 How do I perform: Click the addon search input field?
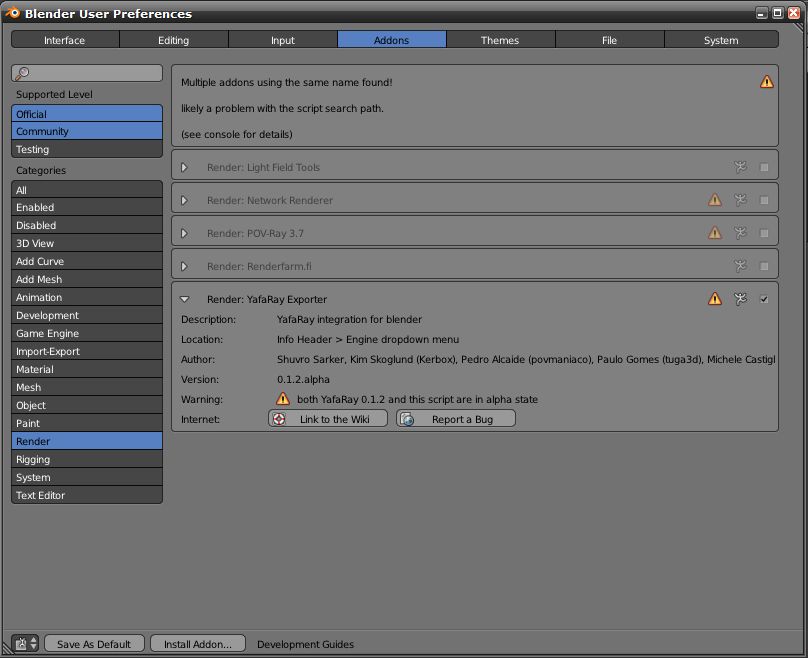[87, 73]
